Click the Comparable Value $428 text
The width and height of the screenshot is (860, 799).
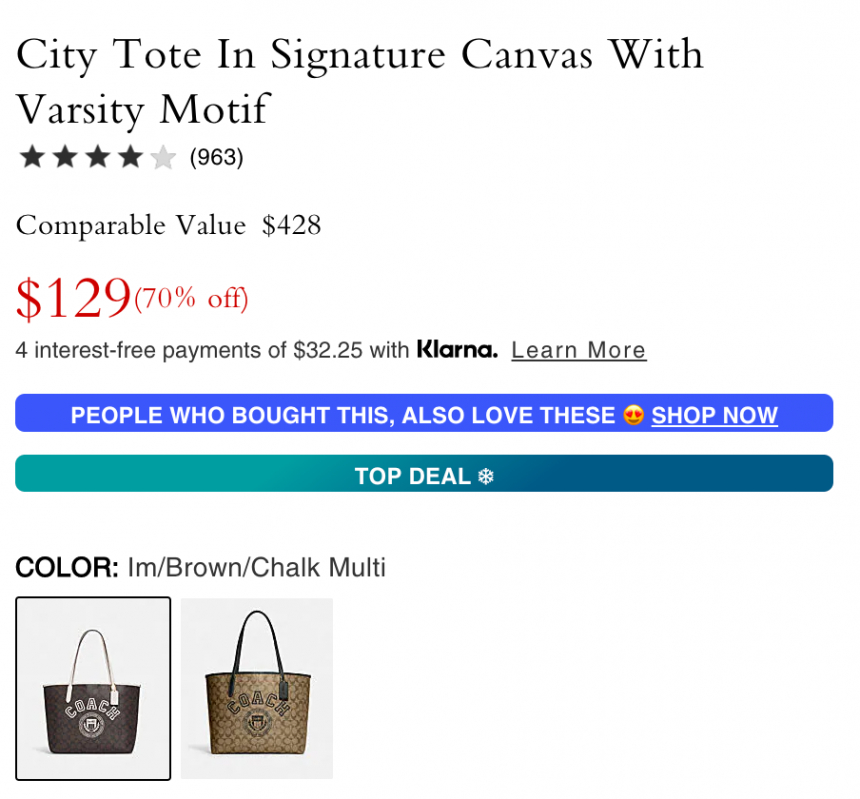point(168,226)
